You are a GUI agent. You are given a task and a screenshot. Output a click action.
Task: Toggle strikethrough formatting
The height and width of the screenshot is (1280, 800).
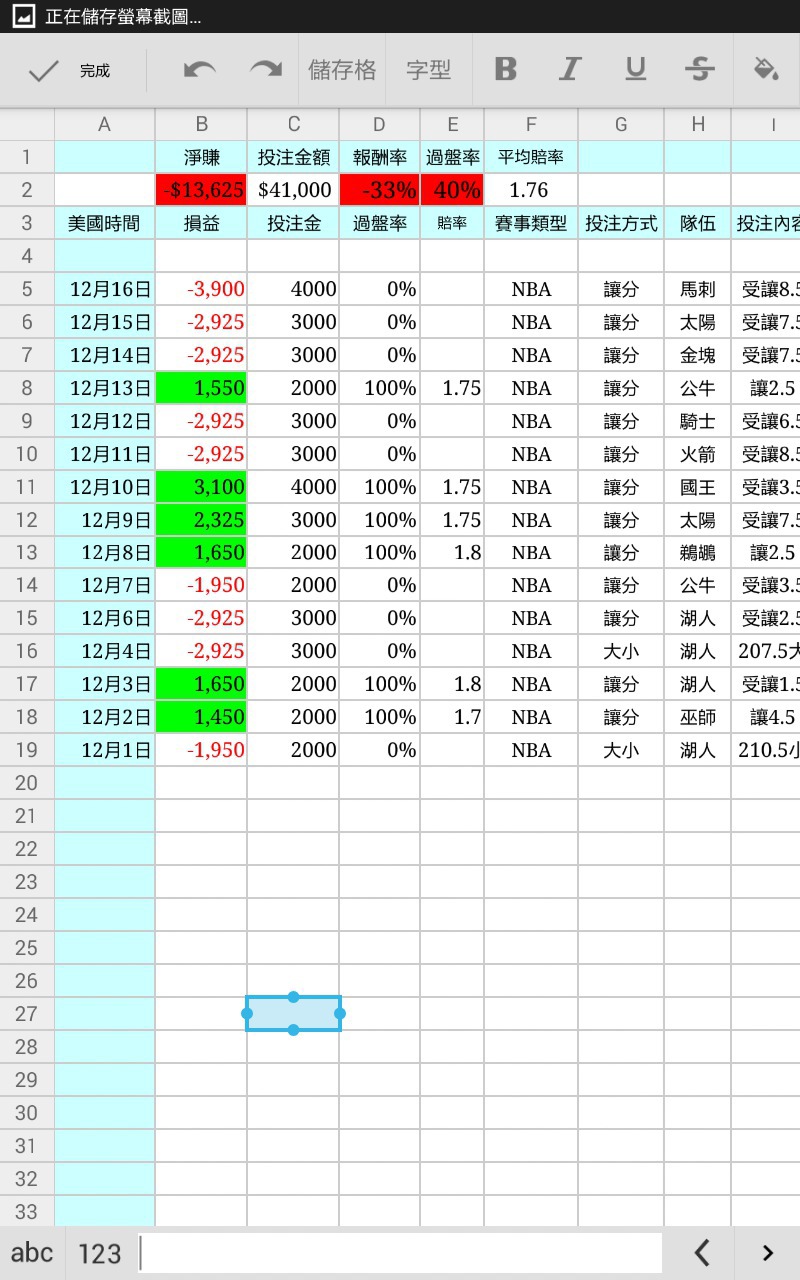(700, 70)
